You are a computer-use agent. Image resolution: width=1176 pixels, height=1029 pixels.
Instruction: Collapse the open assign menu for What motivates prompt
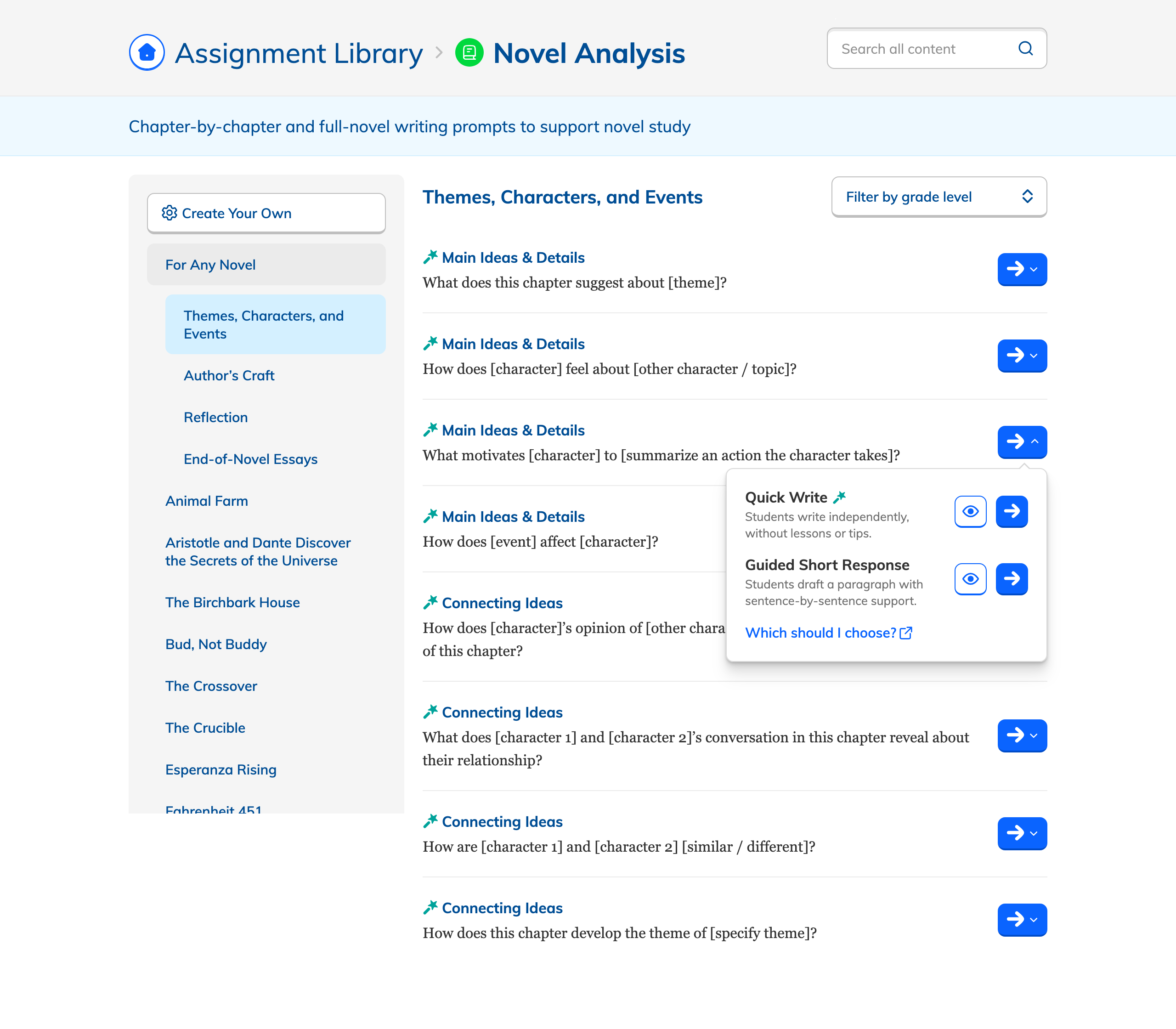1022,441
